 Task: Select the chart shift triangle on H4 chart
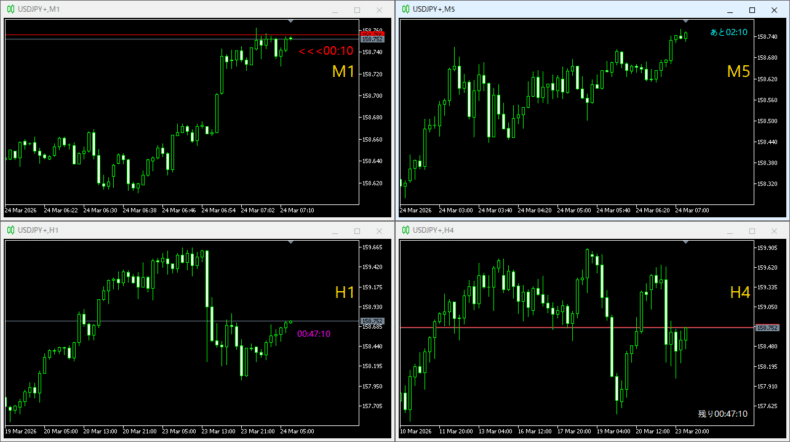pos(685,243)
